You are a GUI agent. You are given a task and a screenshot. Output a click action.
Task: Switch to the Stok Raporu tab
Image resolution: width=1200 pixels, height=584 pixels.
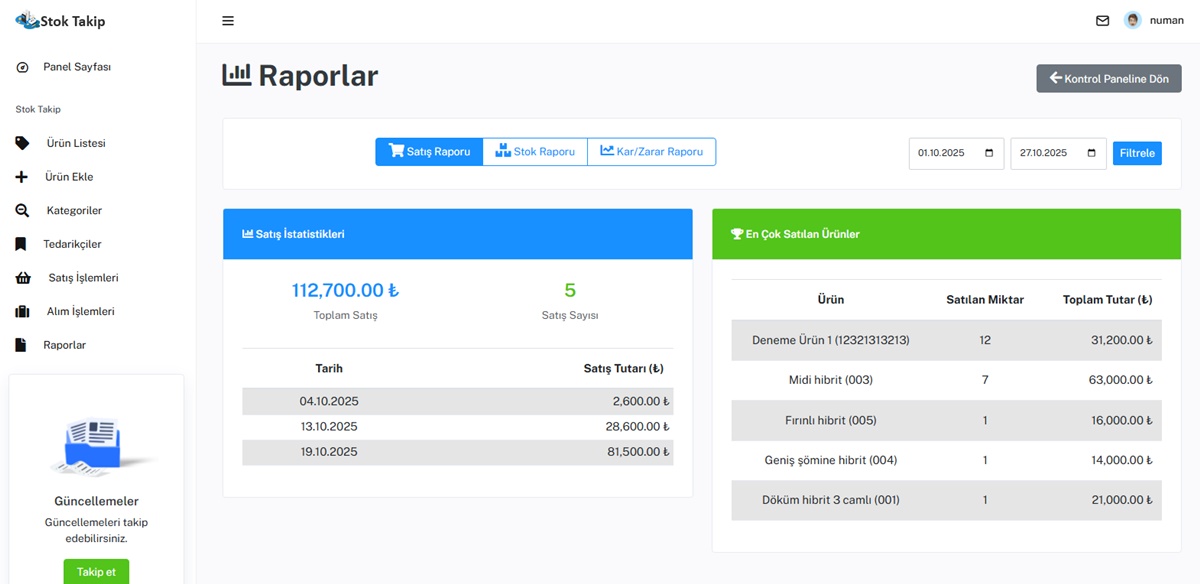click(535, 152)
